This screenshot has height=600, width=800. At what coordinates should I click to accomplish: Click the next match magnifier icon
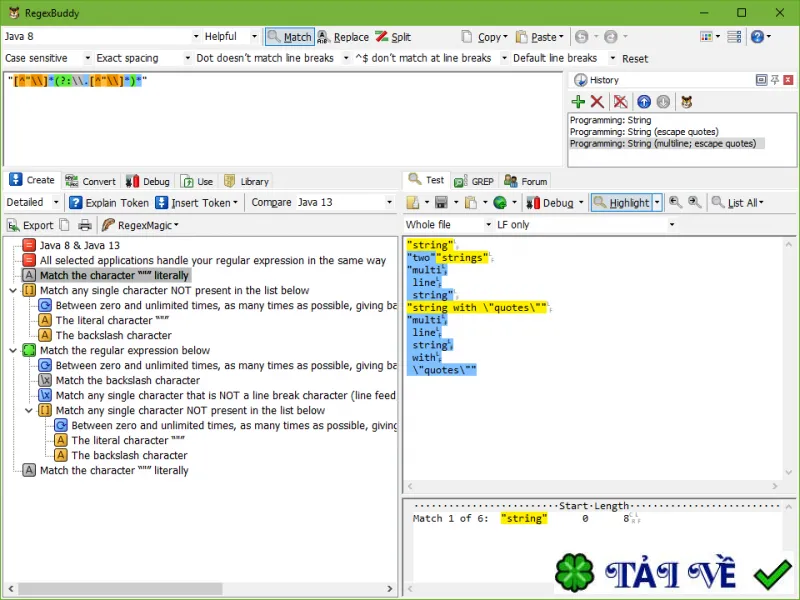[694, 203]
